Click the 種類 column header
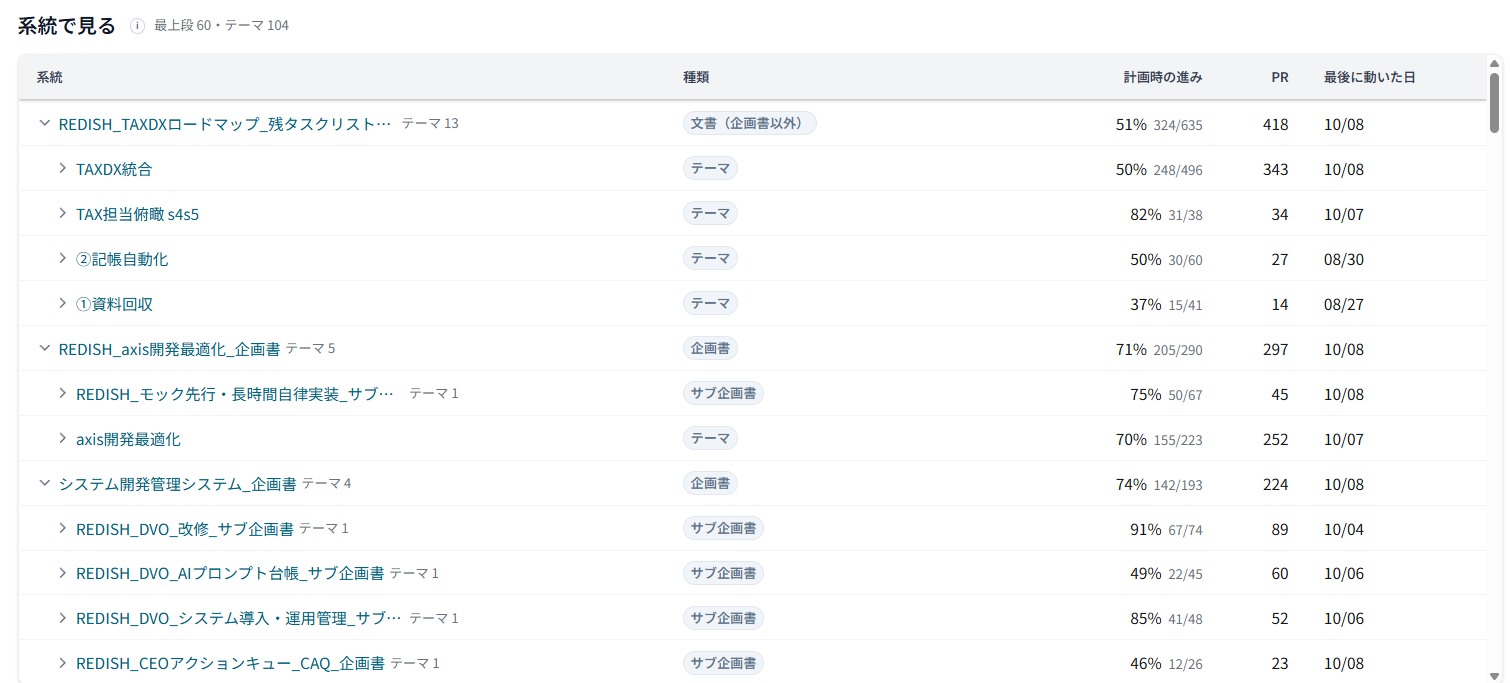This screenshot has height=683, width=1510. click(x=696, y=77)
